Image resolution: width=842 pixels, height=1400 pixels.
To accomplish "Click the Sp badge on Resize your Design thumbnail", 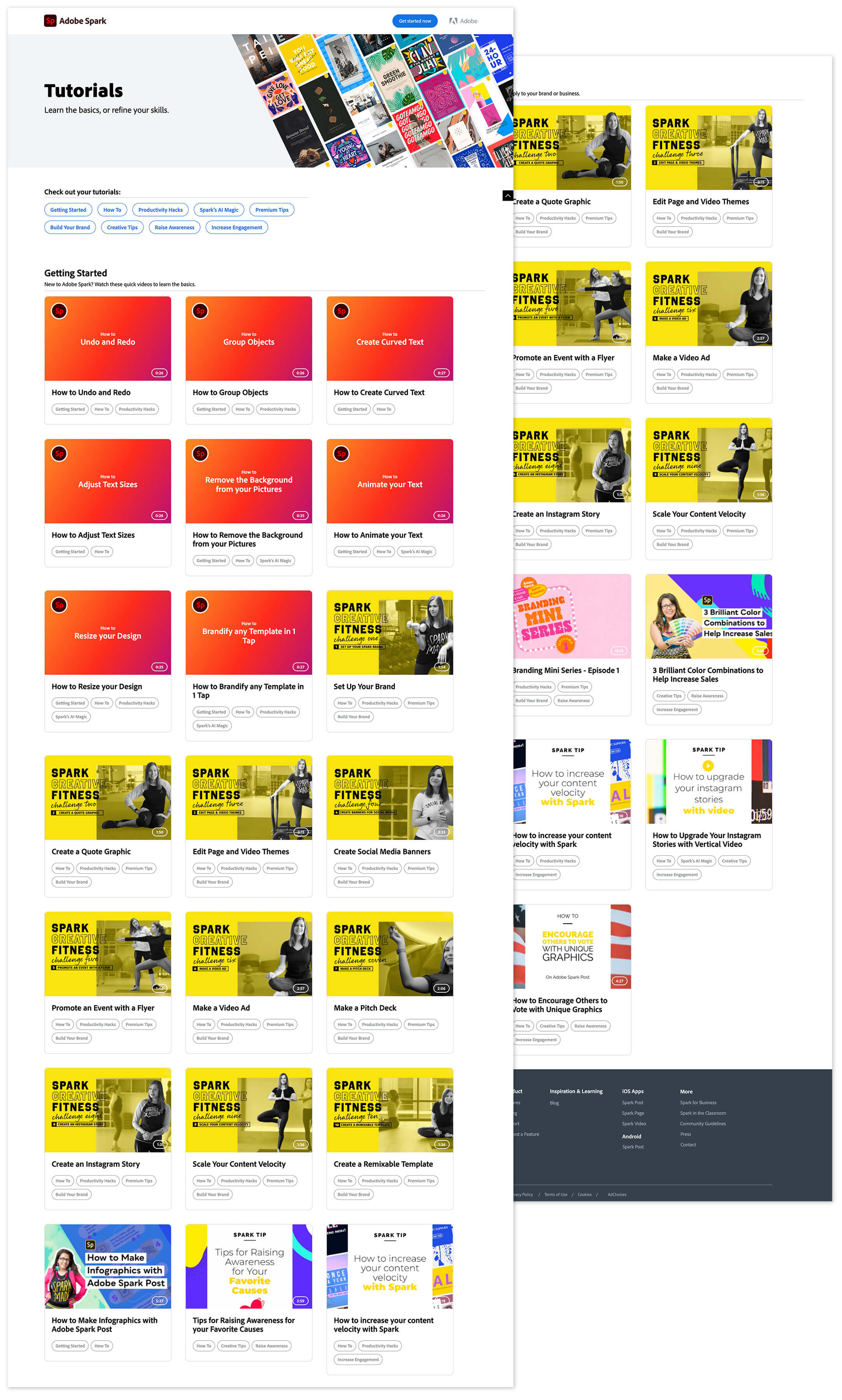I will [59, 605].
